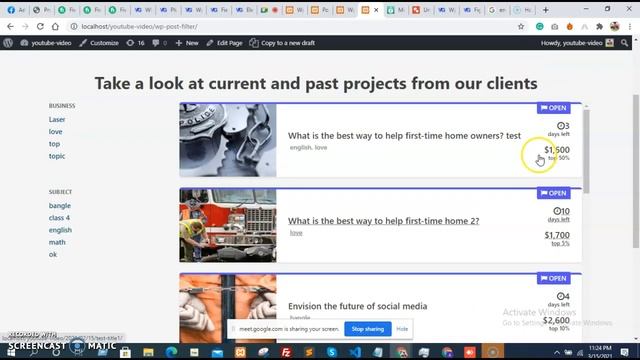Go back with browser back arrow
This screenshot has height=360, width=640.
point(10,27)
